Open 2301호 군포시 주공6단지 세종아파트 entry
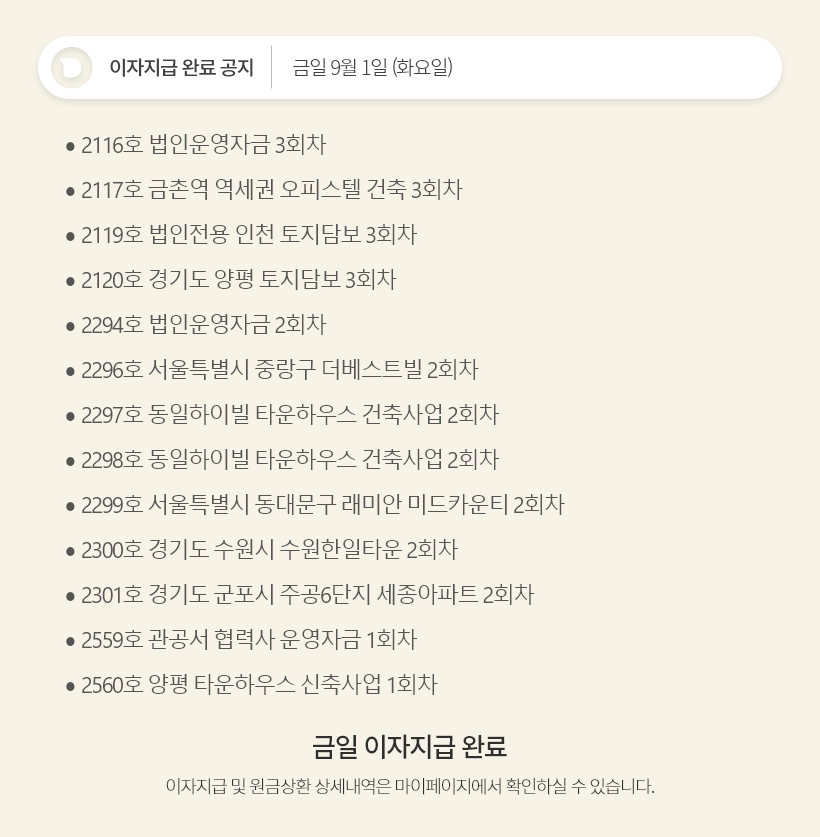 pos(307,594)
